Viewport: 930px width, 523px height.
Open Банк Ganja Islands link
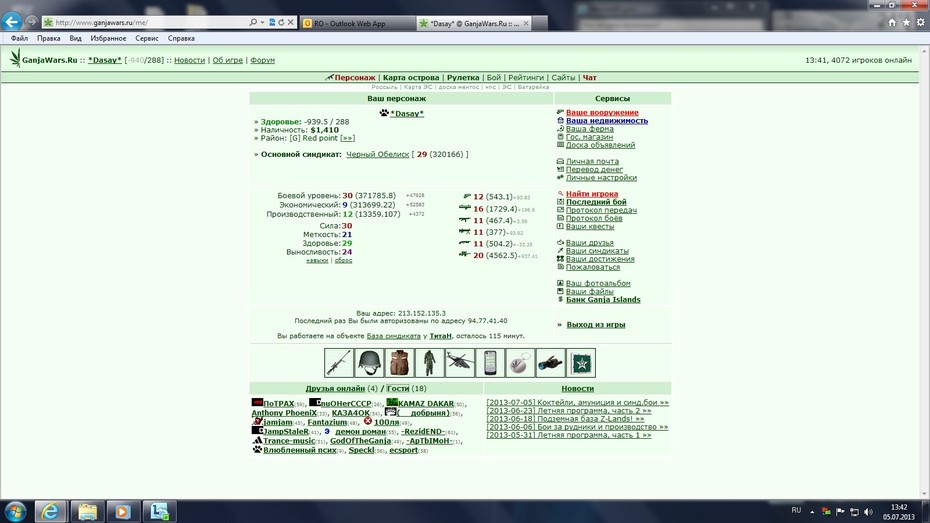click(603, 299)
